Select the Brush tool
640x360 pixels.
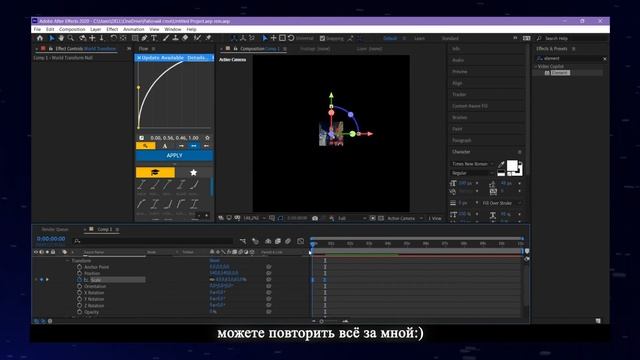click(166, 38)
